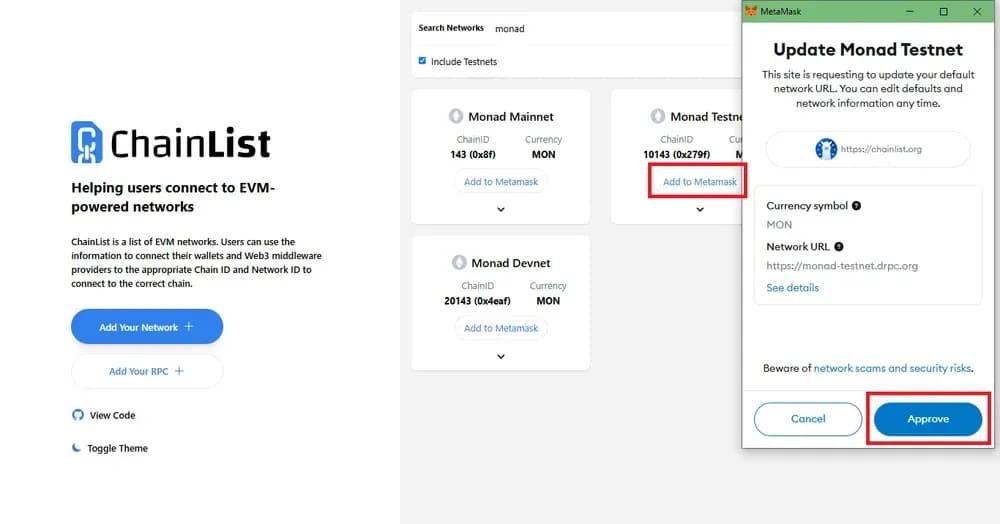Click the MetaMask fox icon in title bar
Screen dimensions: 1000x524
tap(751, 11)
